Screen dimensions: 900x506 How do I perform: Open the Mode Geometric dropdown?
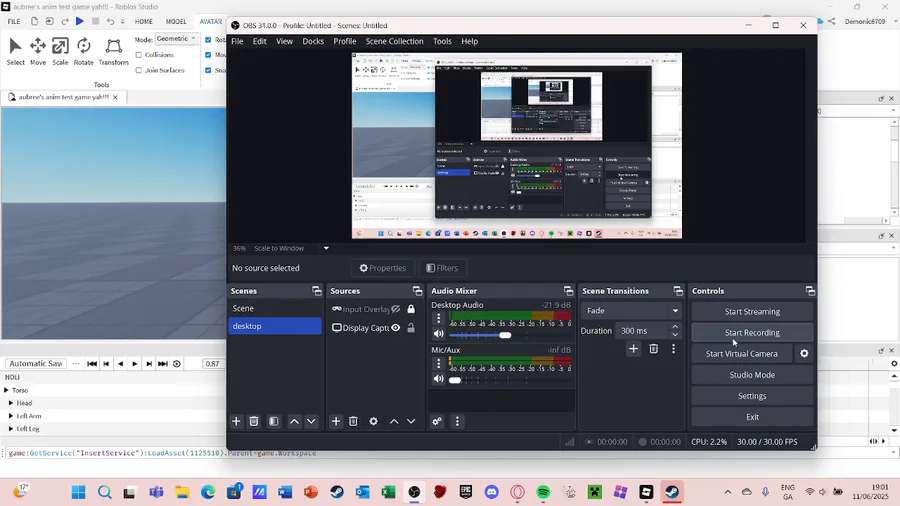(176, 39)
